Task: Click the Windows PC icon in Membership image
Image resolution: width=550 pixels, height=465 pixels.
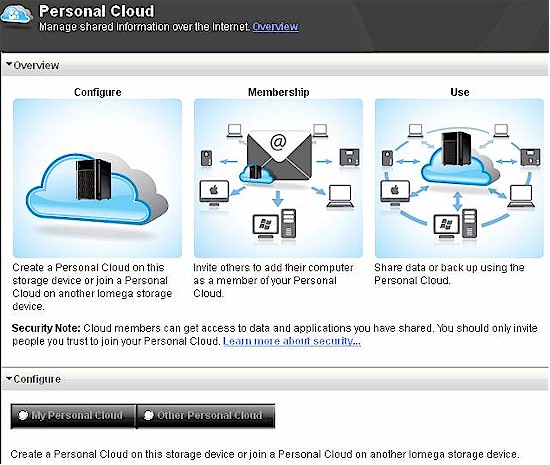Action: coord(274,224)
